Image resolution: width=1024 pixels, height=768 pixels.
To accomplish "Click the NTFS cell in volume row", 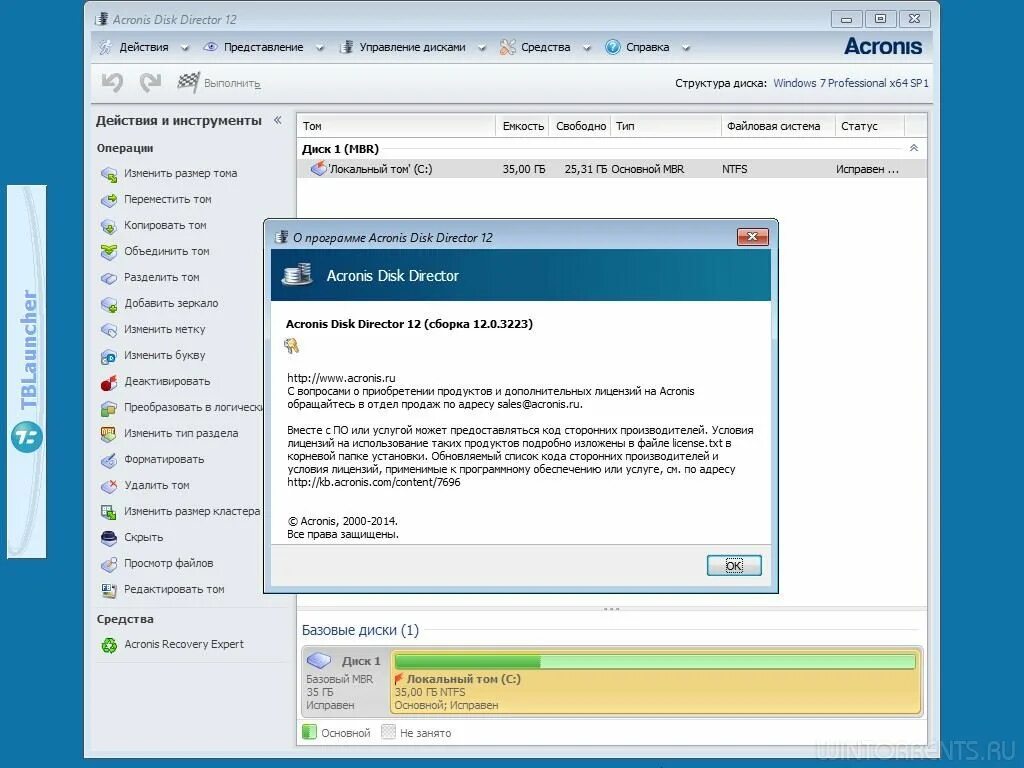I will coord(734,169).
